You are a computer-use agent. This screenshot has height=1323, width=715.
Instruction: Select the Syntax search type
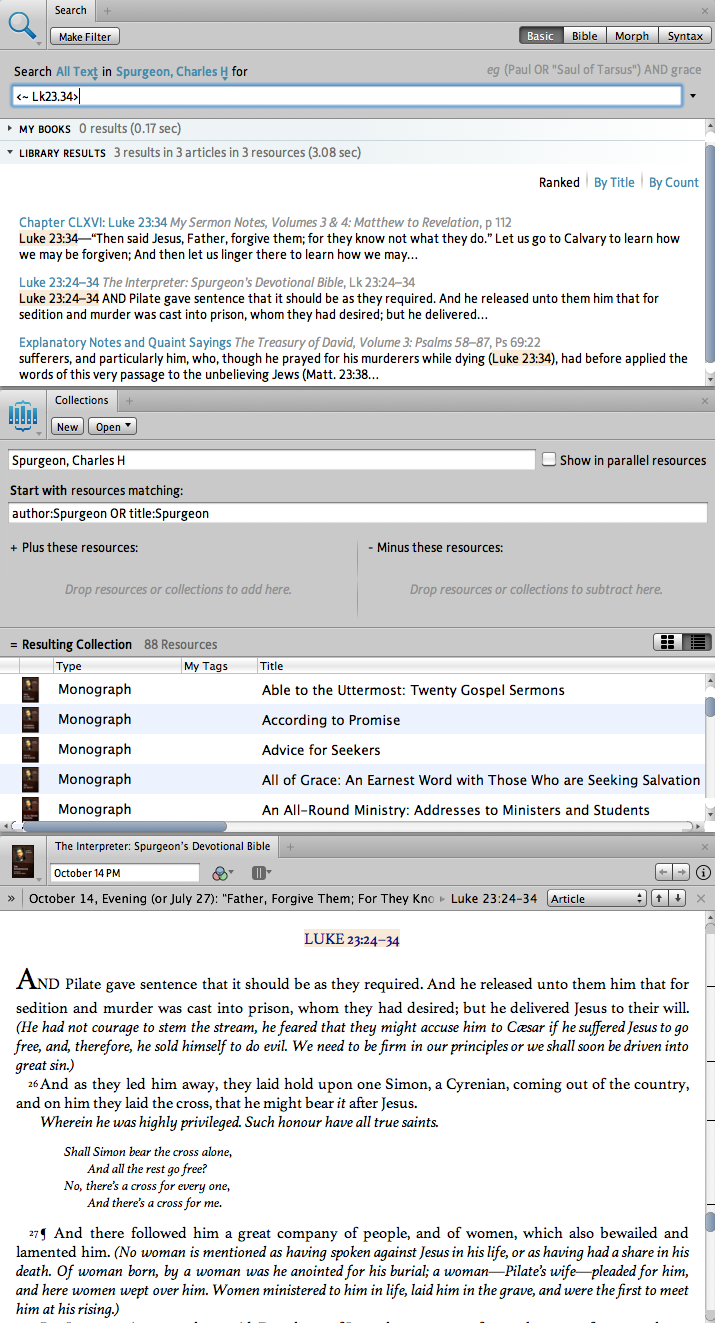[685, 36]
